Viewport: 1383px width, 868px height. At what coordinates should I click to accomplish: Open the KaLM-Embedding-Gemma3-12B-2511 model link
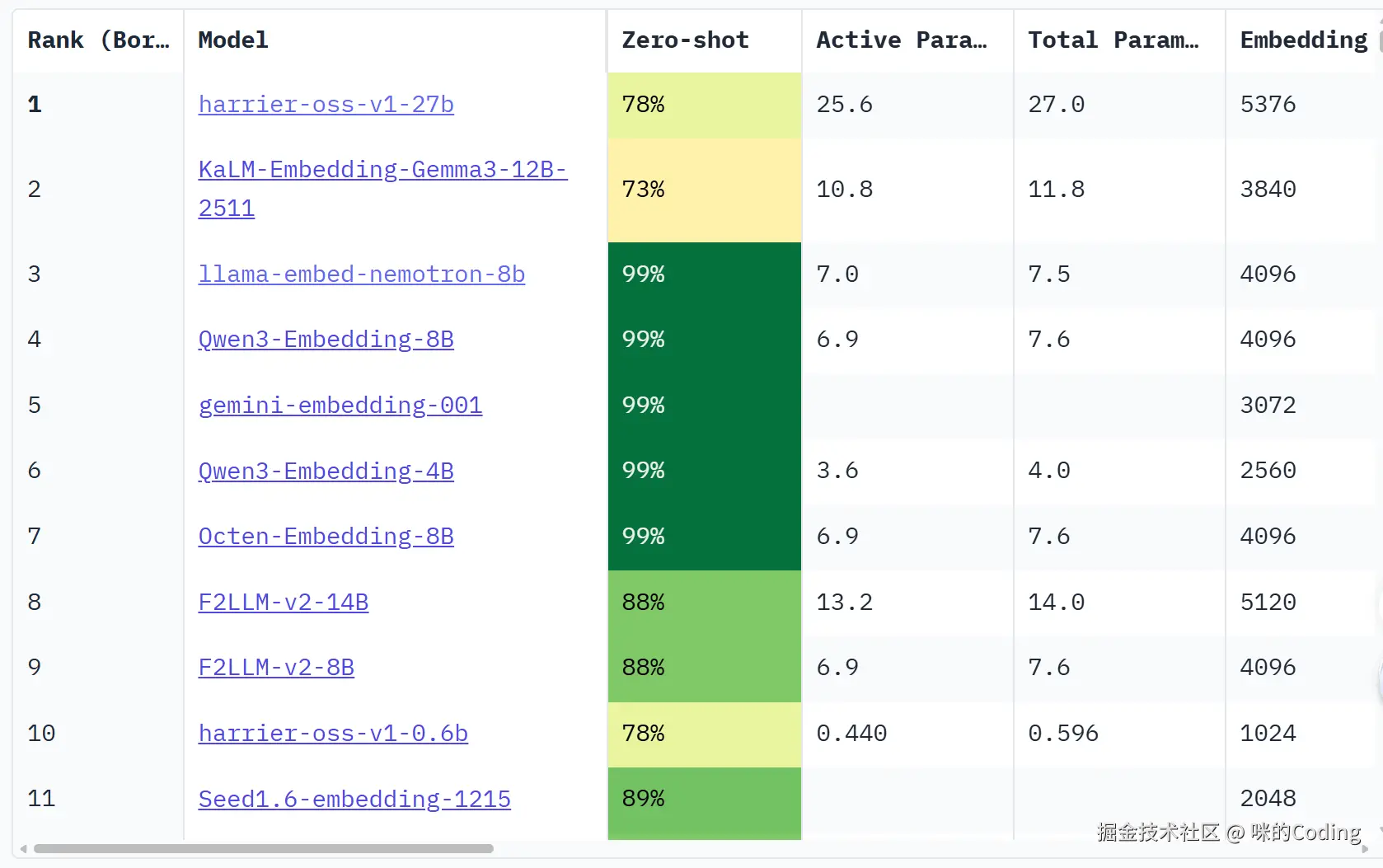[x=382, y=189]
